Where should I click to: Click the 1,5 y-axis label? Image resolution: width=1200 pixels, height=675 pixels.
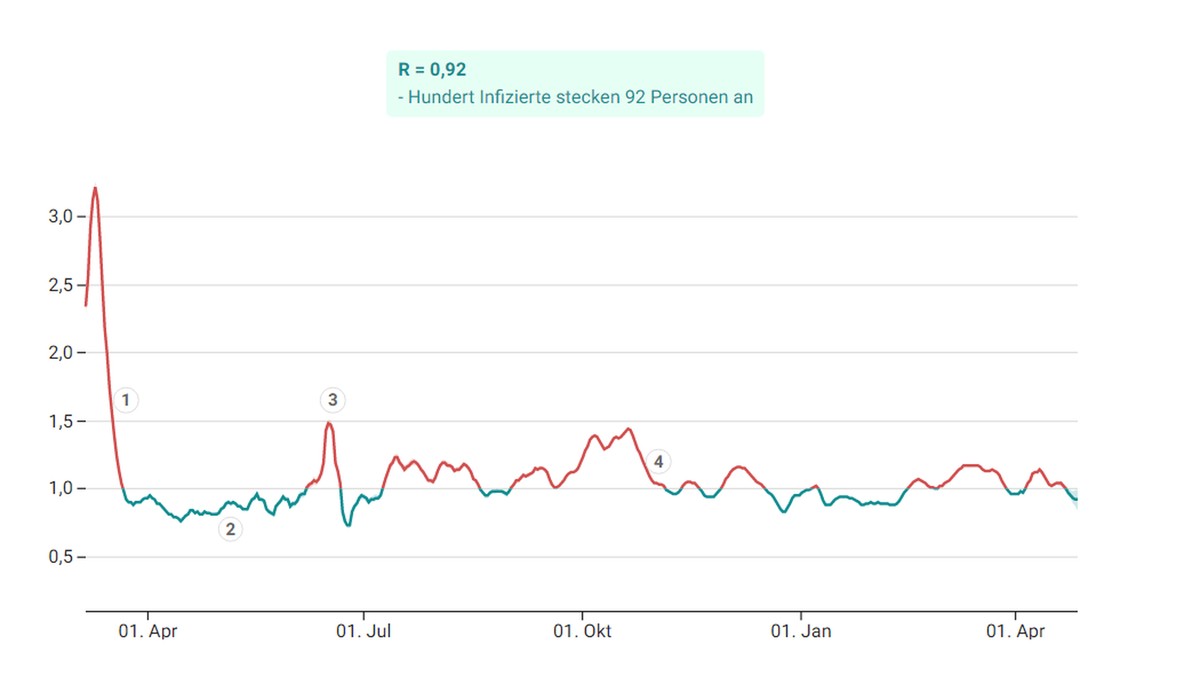pyautogui.click(x=59, y=421)
